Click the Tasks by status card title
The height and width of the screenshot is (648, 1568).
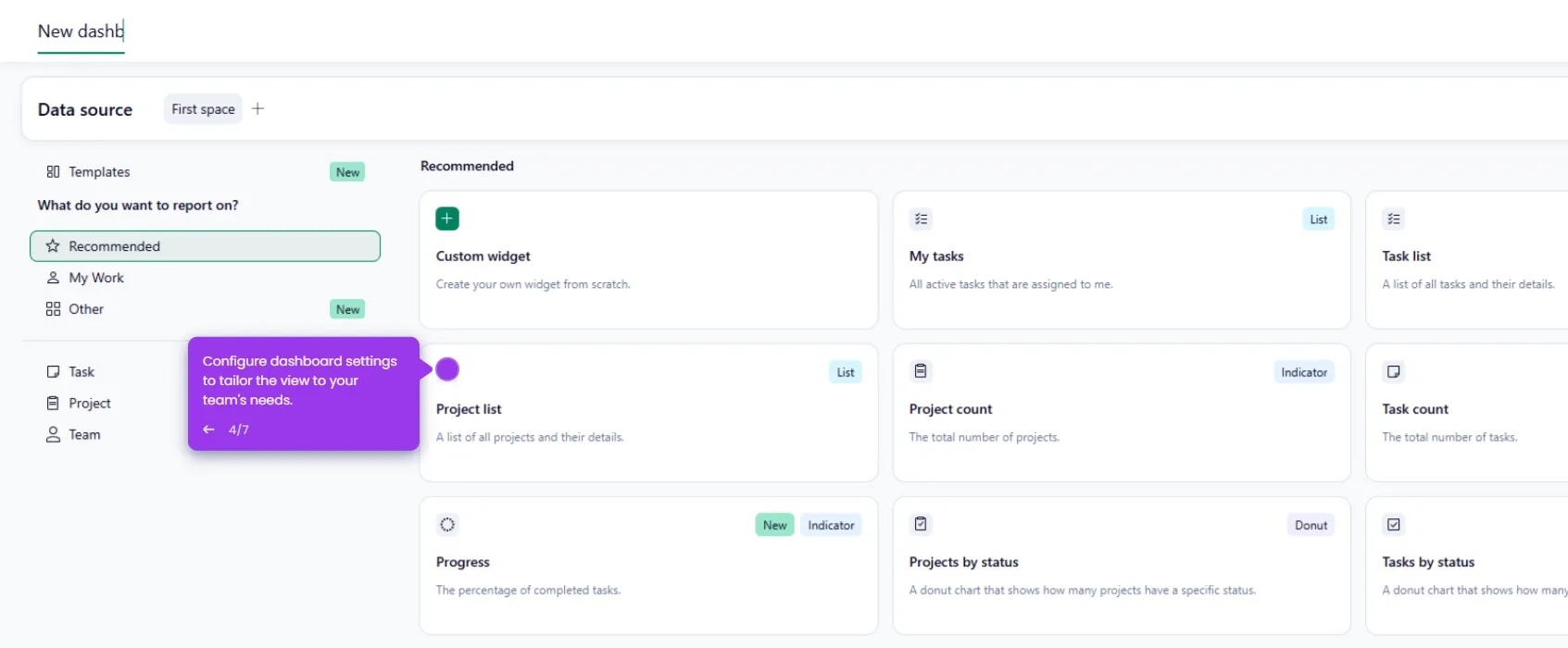[1428, 562]
